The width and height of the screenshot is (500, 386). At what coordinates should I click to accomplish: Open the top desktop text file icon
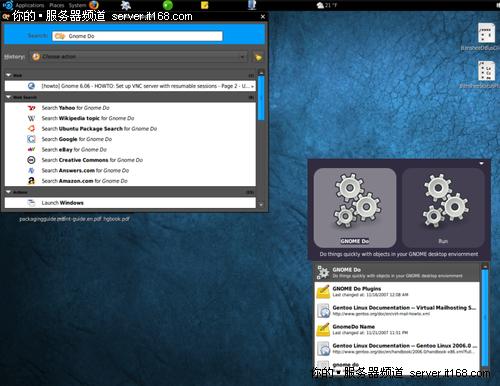[486, 33]
